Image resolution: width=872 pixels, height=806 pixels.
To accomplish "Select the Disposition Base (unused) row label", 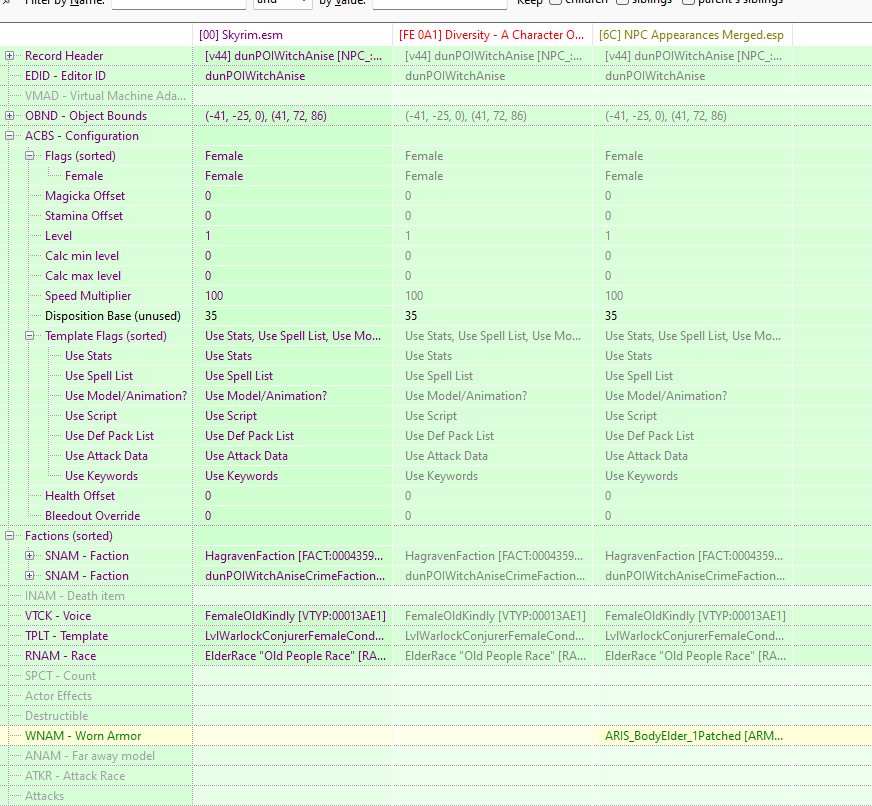I will [x=113, y=316].
